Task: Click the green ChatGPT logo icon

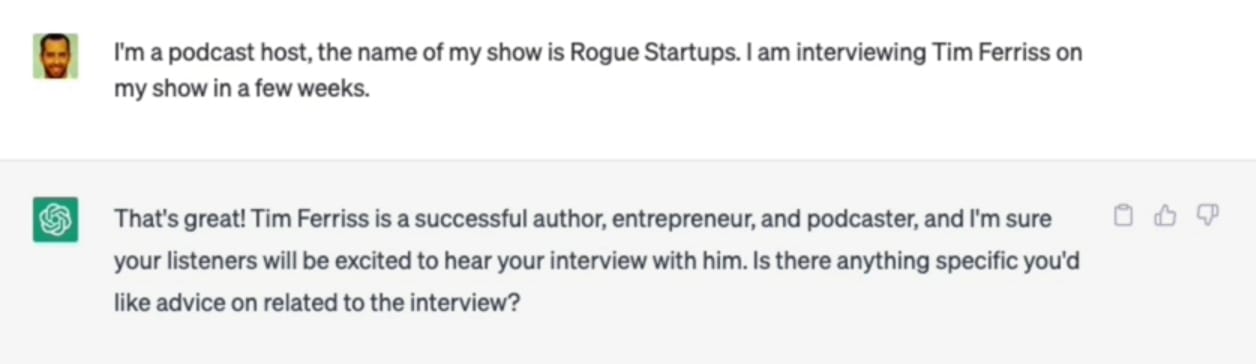Action: click(55, 220)
